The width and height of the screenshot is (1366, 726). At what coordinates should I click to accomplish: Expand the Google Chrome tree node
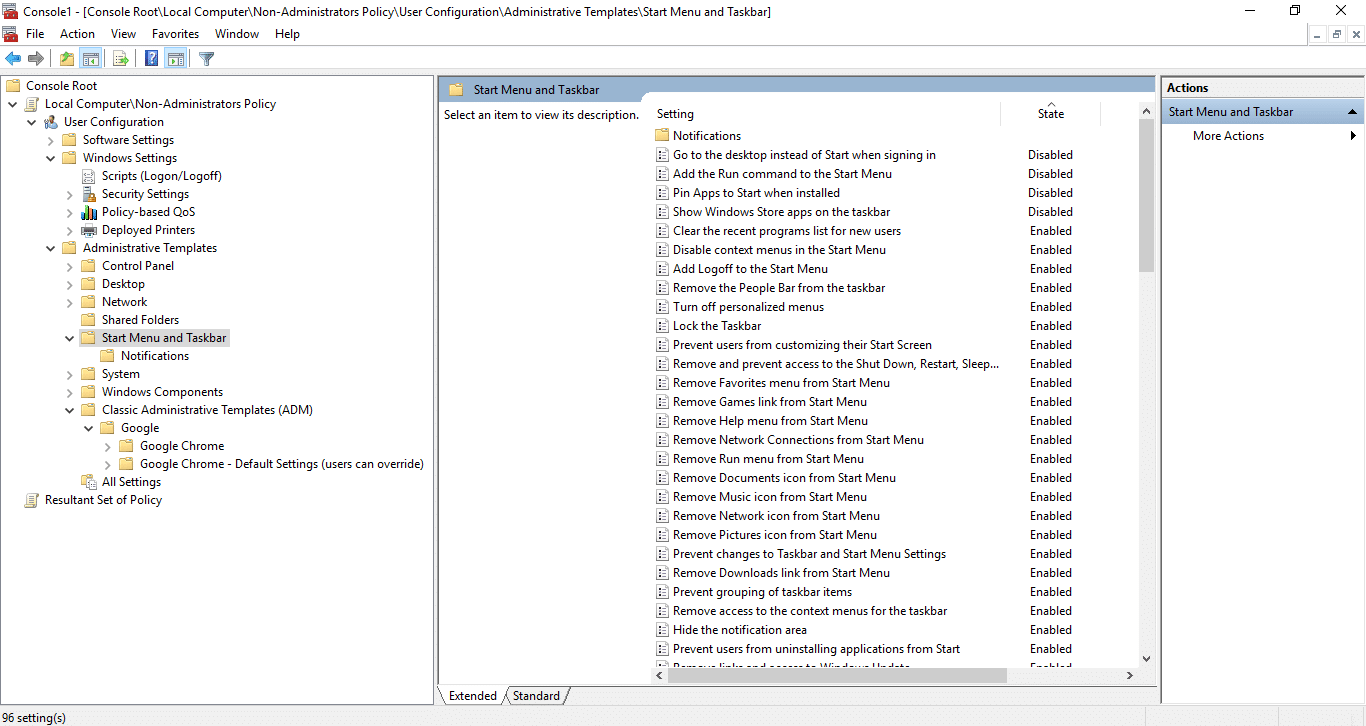tap(107, 446)
